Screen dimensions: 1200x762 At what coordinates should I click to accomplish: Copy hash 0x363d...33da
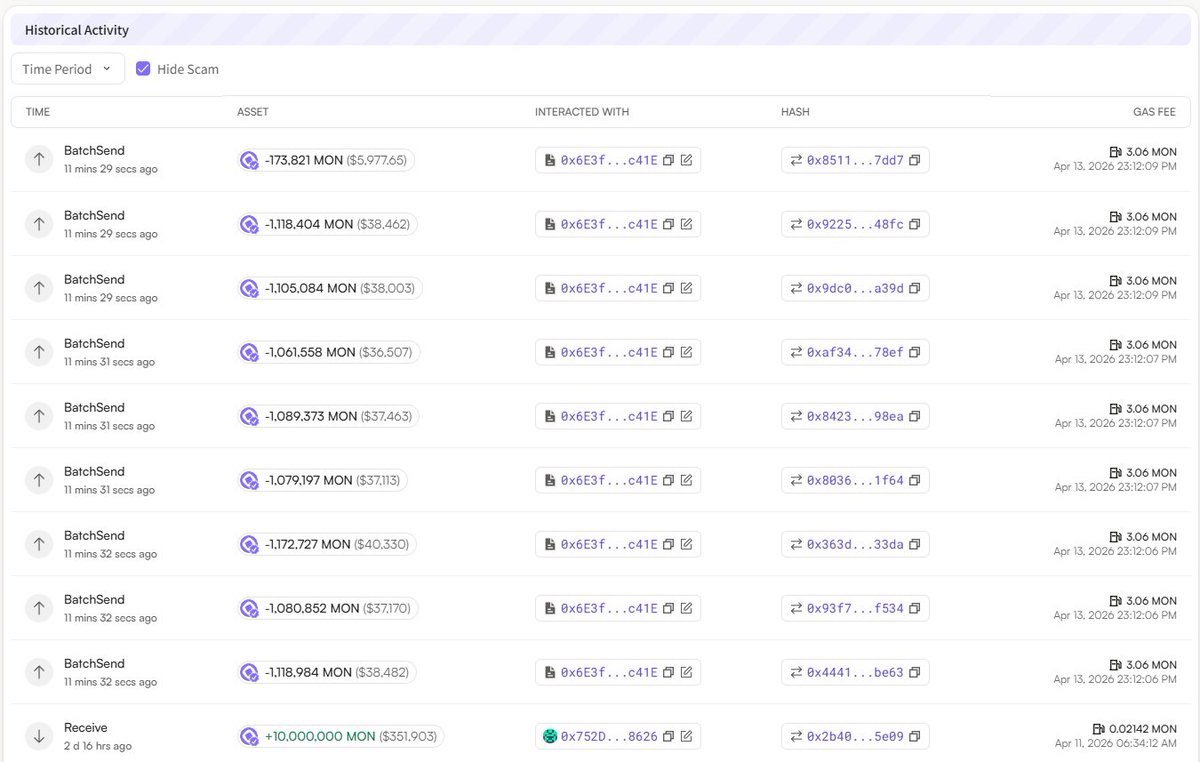click(914, 544)
